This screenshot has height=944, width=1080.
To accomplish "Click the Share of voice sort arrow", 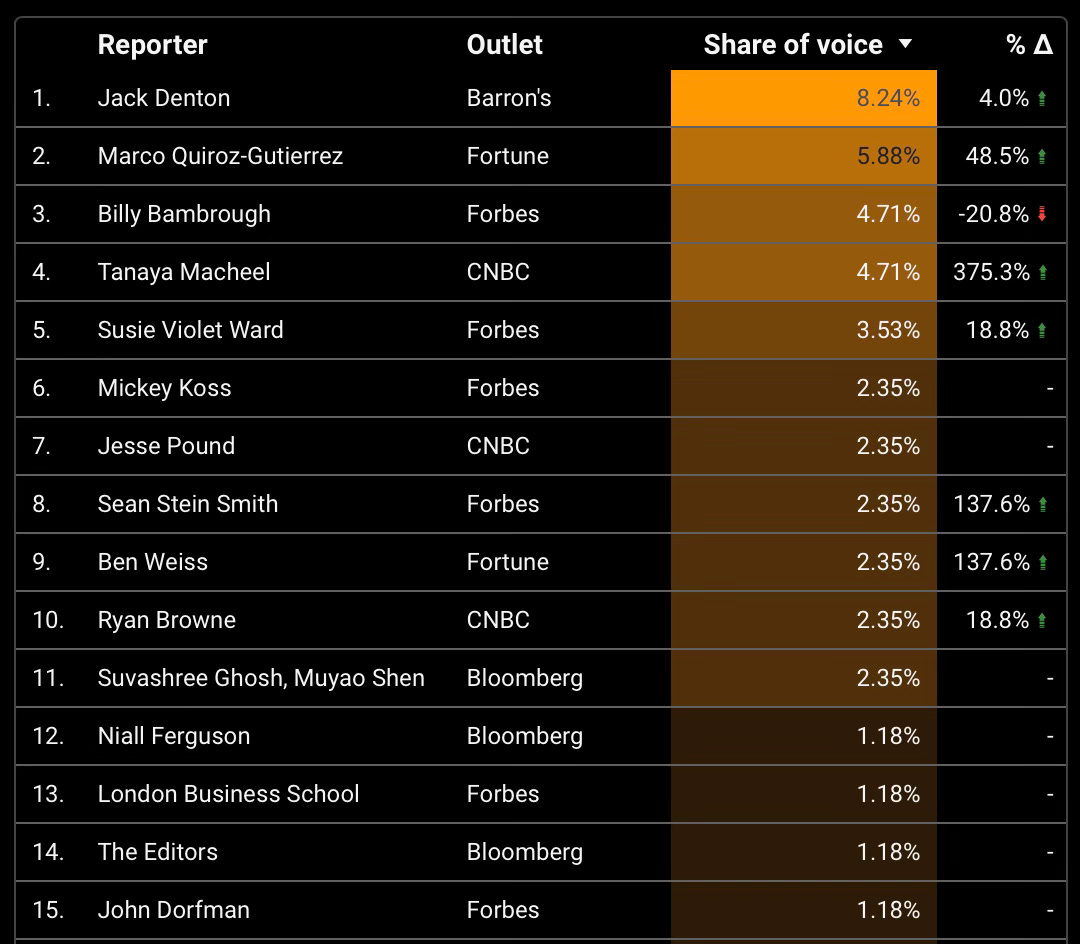I will coord(905,44).
